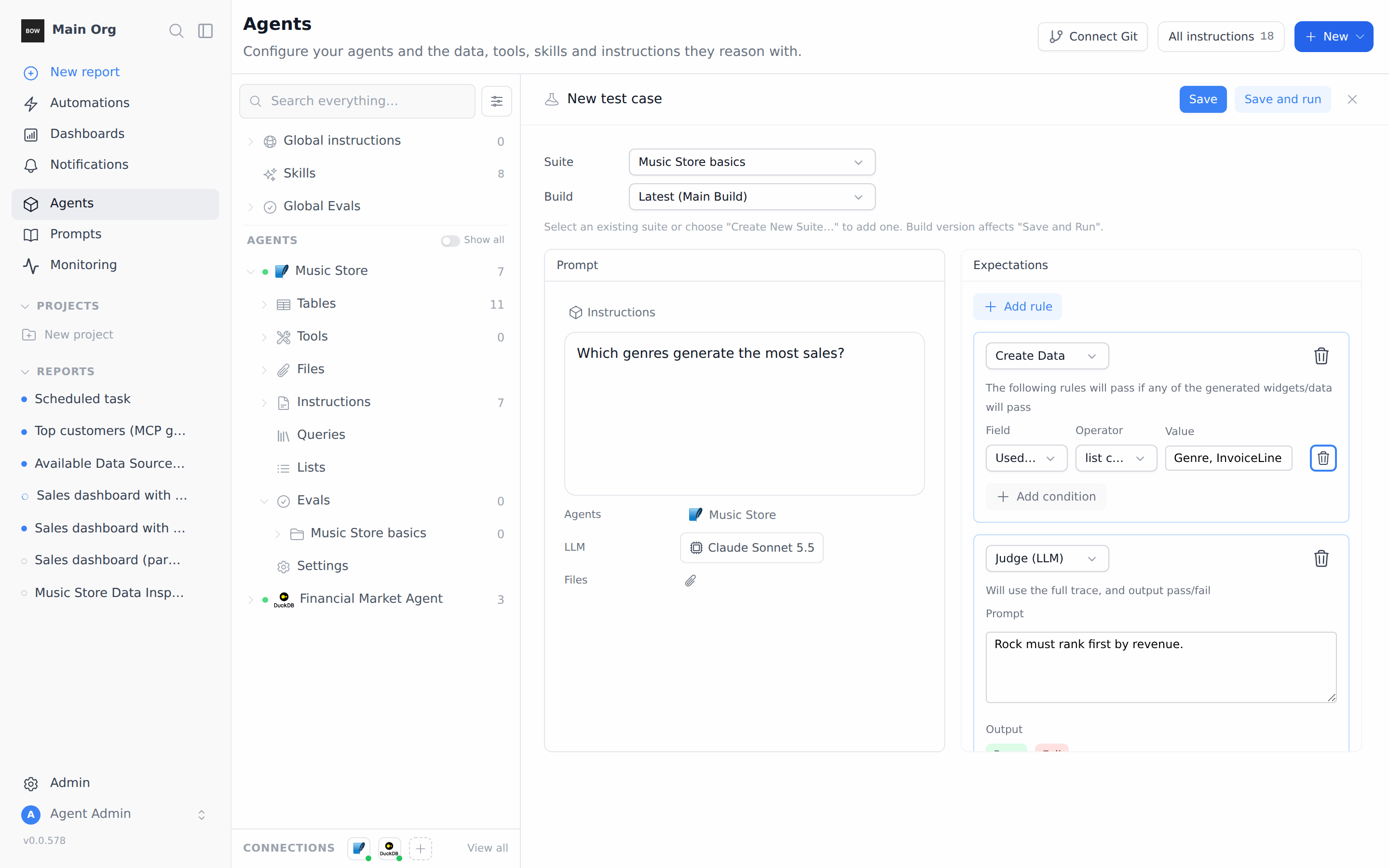Open the Operator dropdown showing list c...
Viewport: 1389px width, 868px height.
[1116, 458]
